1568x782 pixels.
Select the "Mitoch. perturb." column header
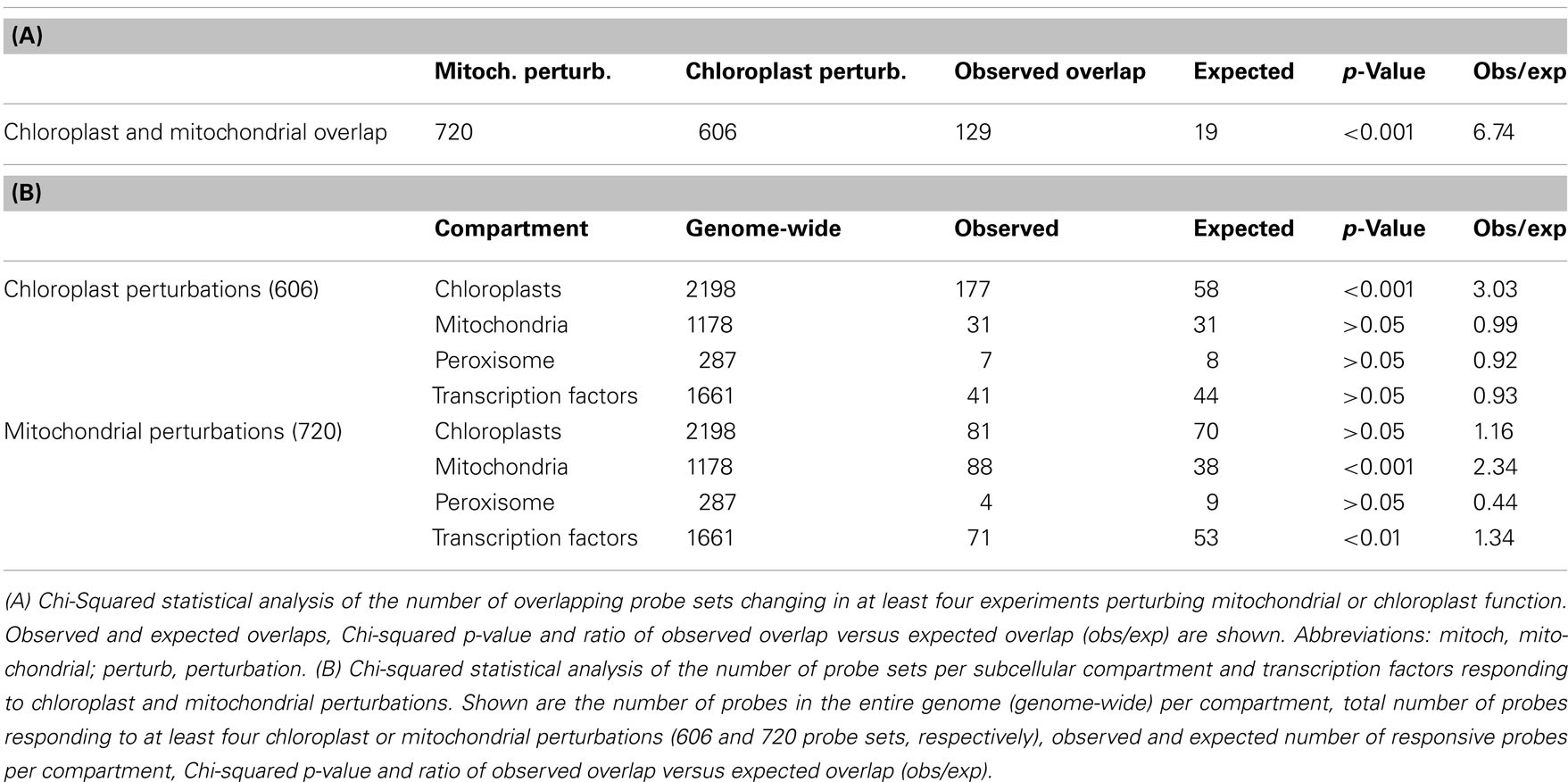tap(522, 72)
